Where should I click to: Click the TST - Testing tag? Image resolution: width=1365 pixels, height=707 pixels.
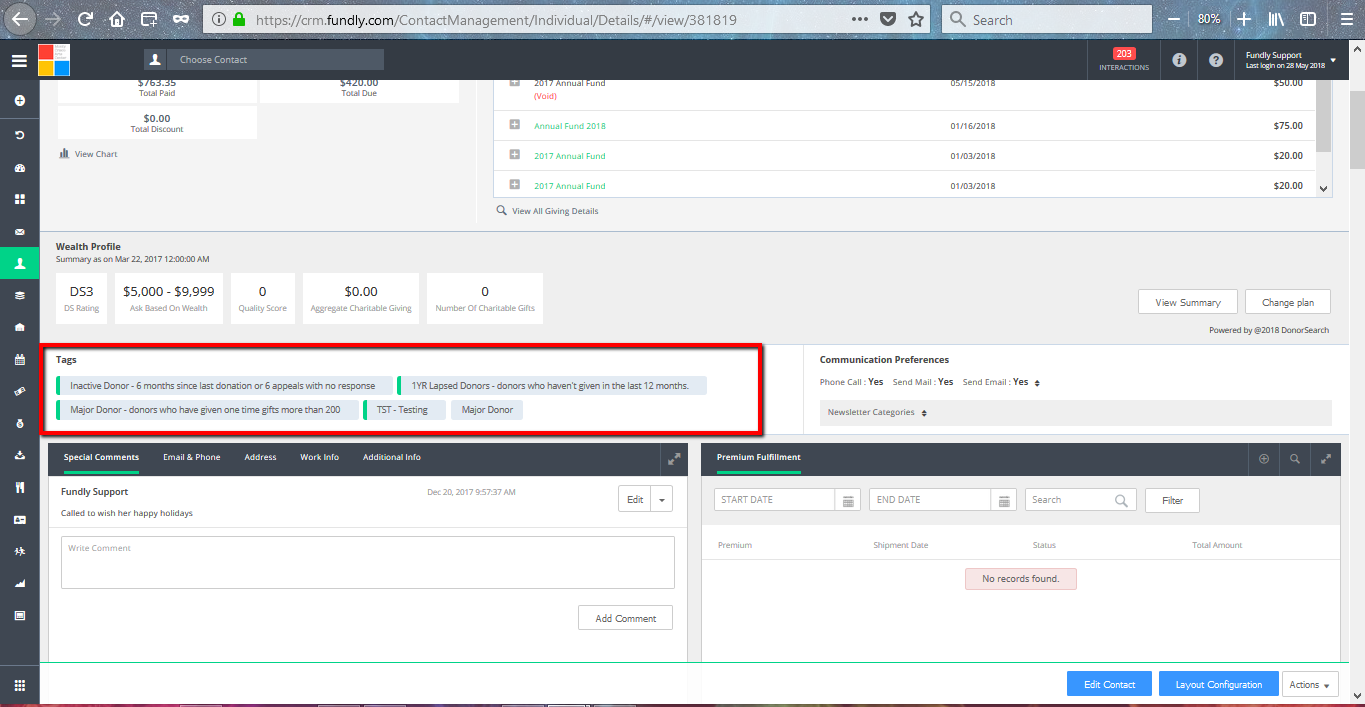pos(404,410)
